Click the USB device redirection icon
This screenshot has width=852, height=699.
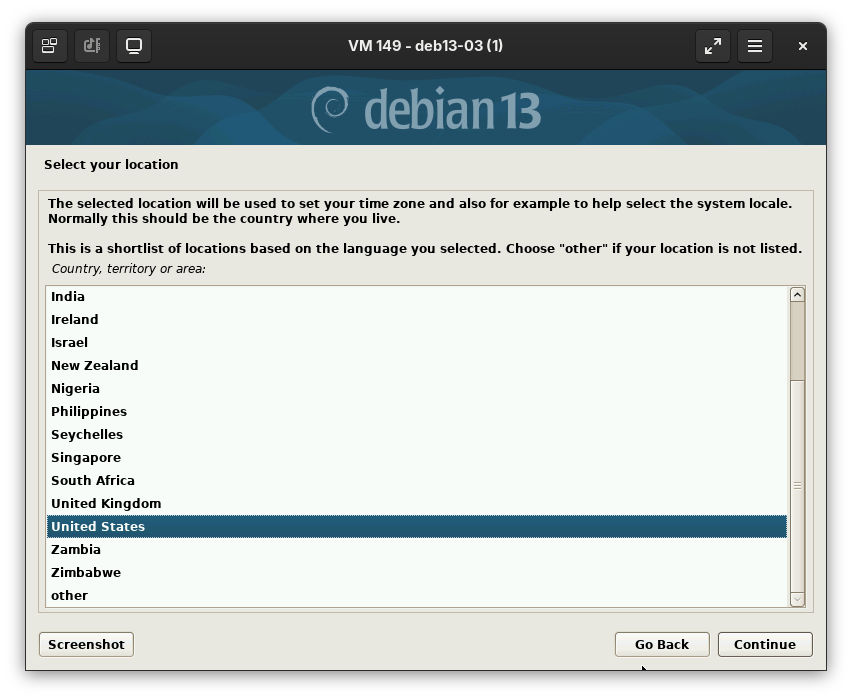pos(92,46)
